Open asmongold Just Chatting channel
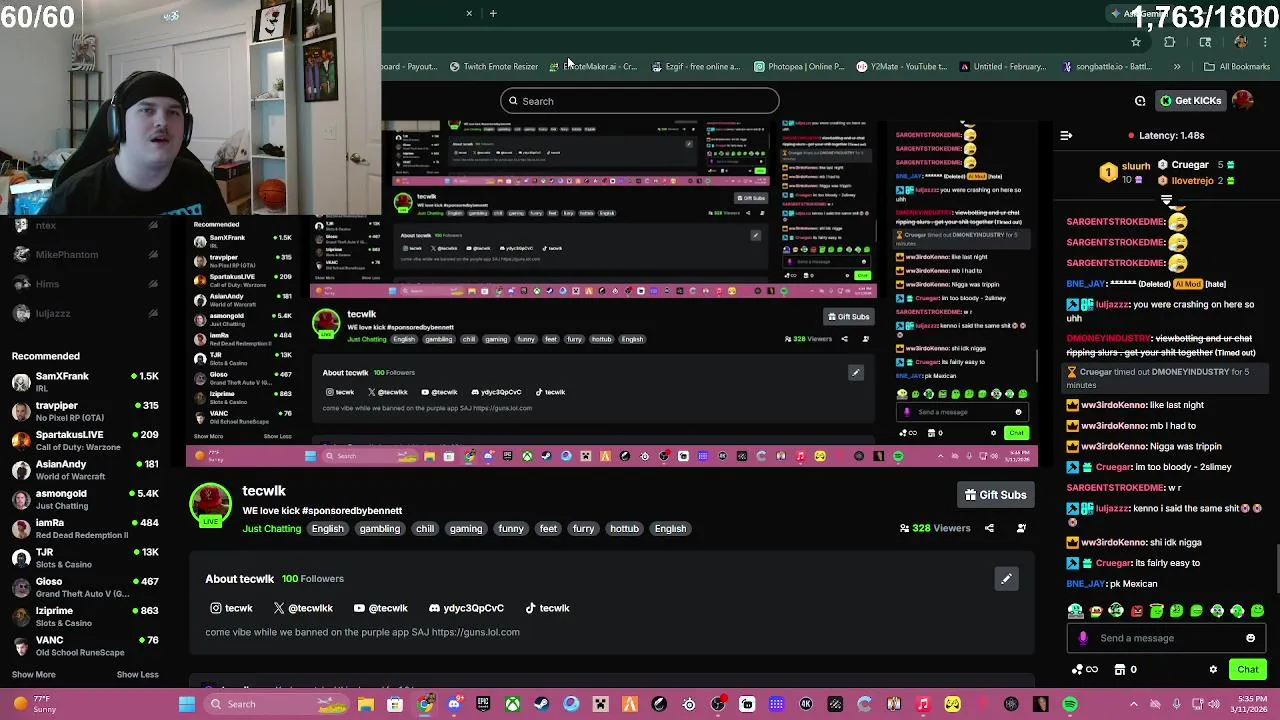Image resolution: width=1280 pixels, height=720 pixels. pyautogui.click(x=85, y=499)
